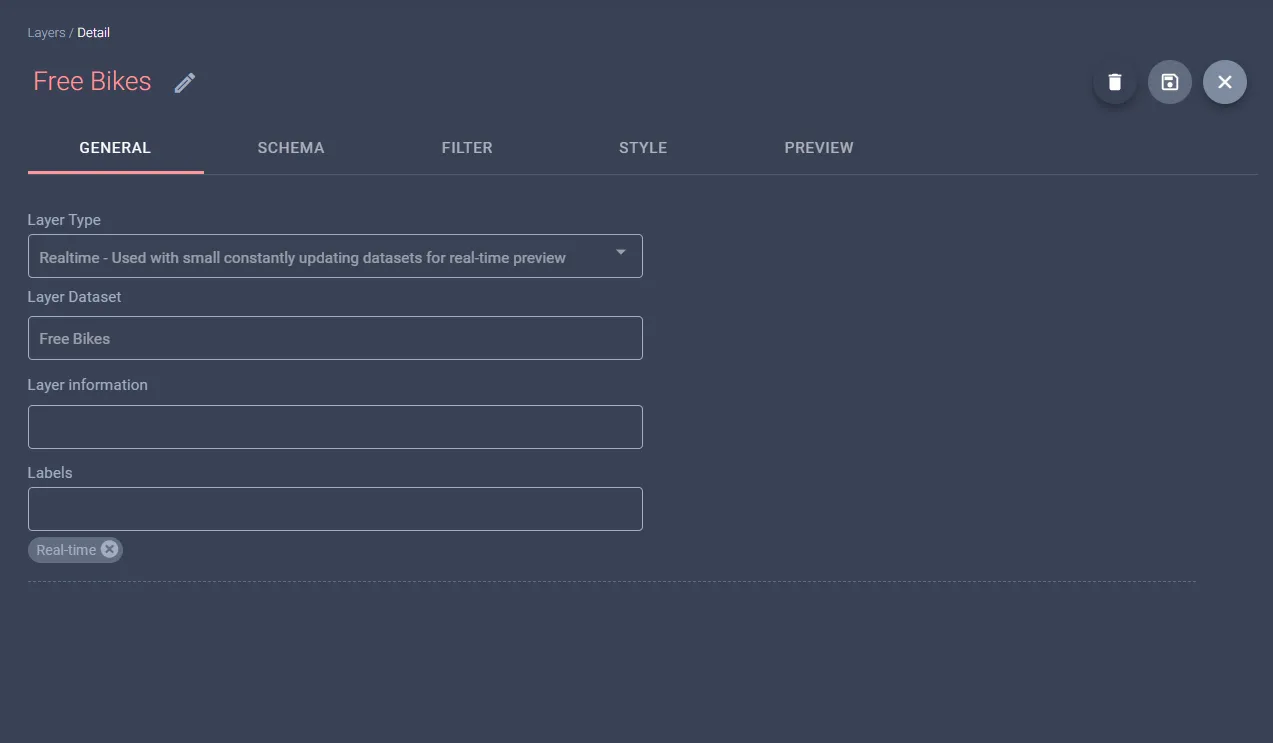Open the Preview tab
Screen dimensions: 1273x743
pos(819,148)
